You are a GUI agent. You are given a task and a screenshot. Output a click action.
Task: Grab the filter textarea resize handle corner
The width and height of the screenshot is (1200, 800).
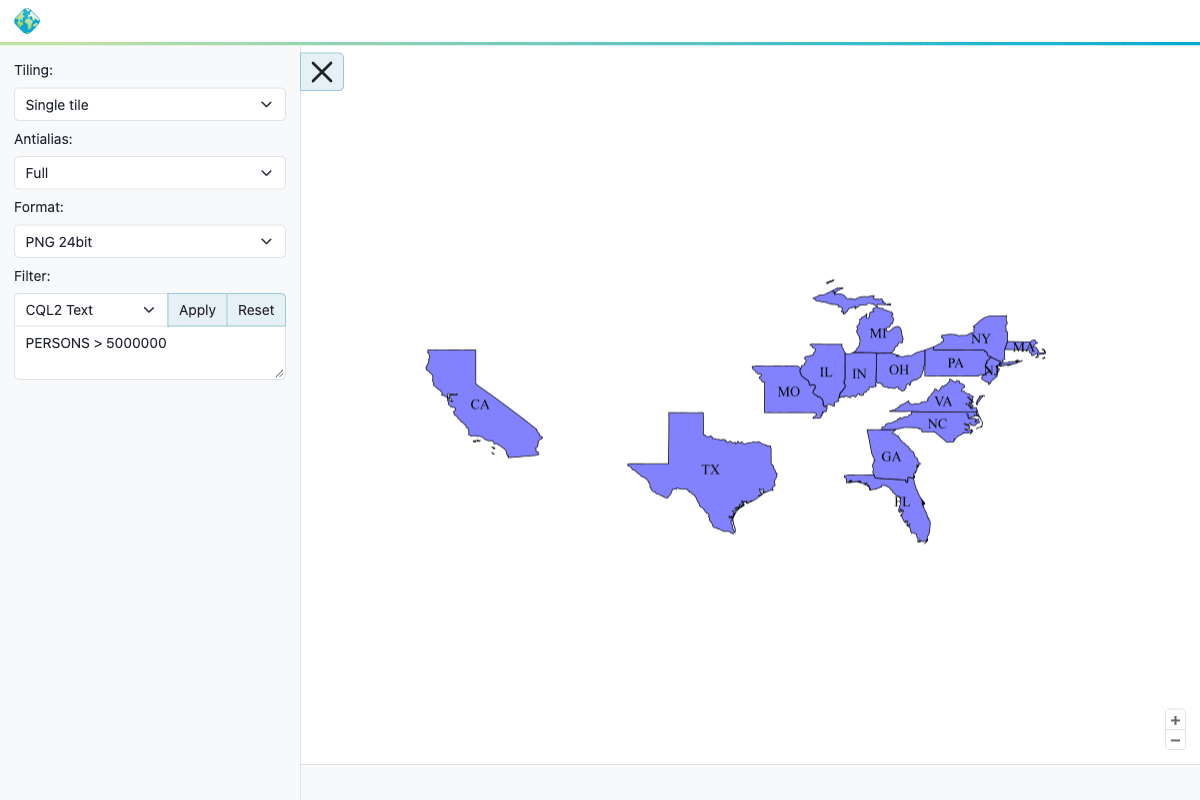click(x=279, y=373)
